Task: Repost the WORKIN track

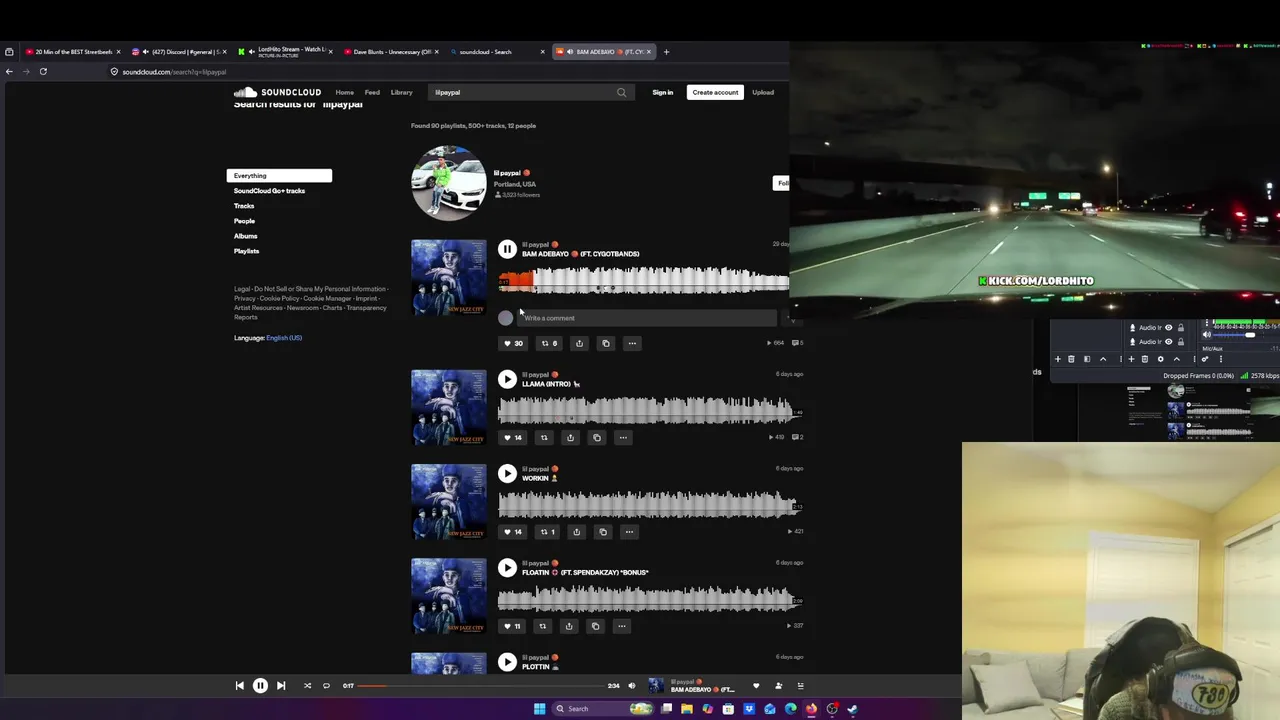Action: (547, 532)
